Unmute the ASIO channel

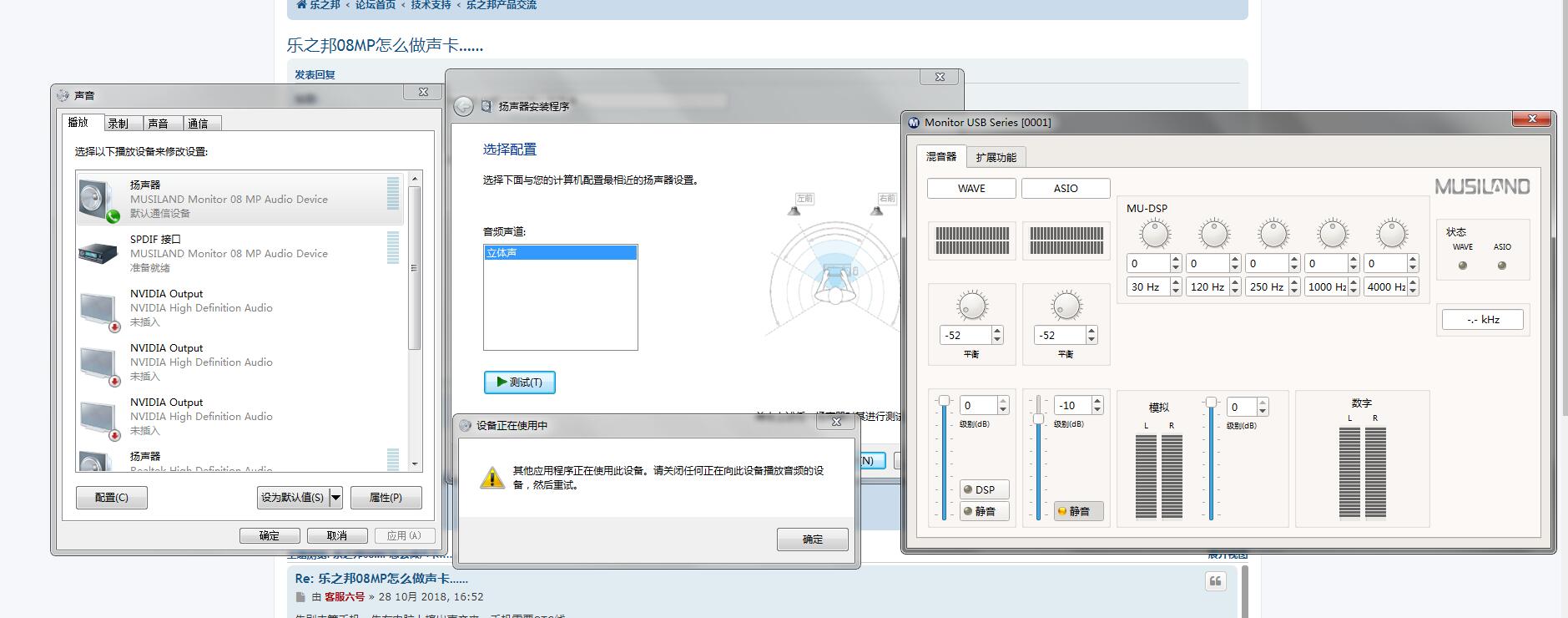click(x=1073, y=511)
